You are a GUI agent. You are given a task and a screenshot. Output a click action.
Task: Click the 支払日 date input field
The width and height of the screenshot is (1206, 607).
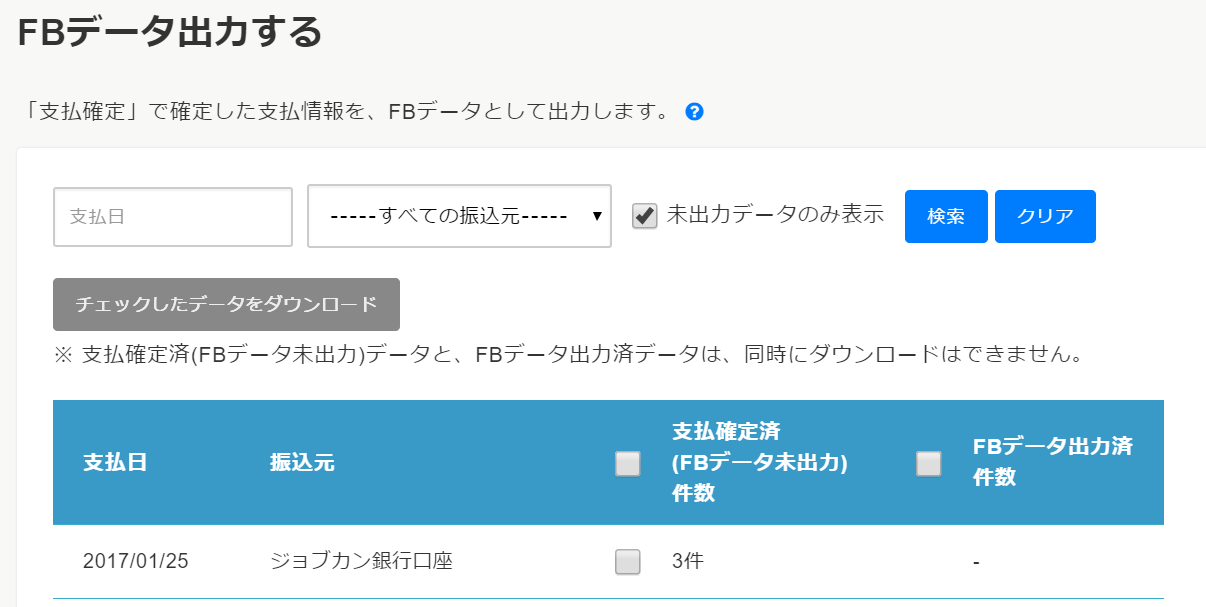pos(172,215)
